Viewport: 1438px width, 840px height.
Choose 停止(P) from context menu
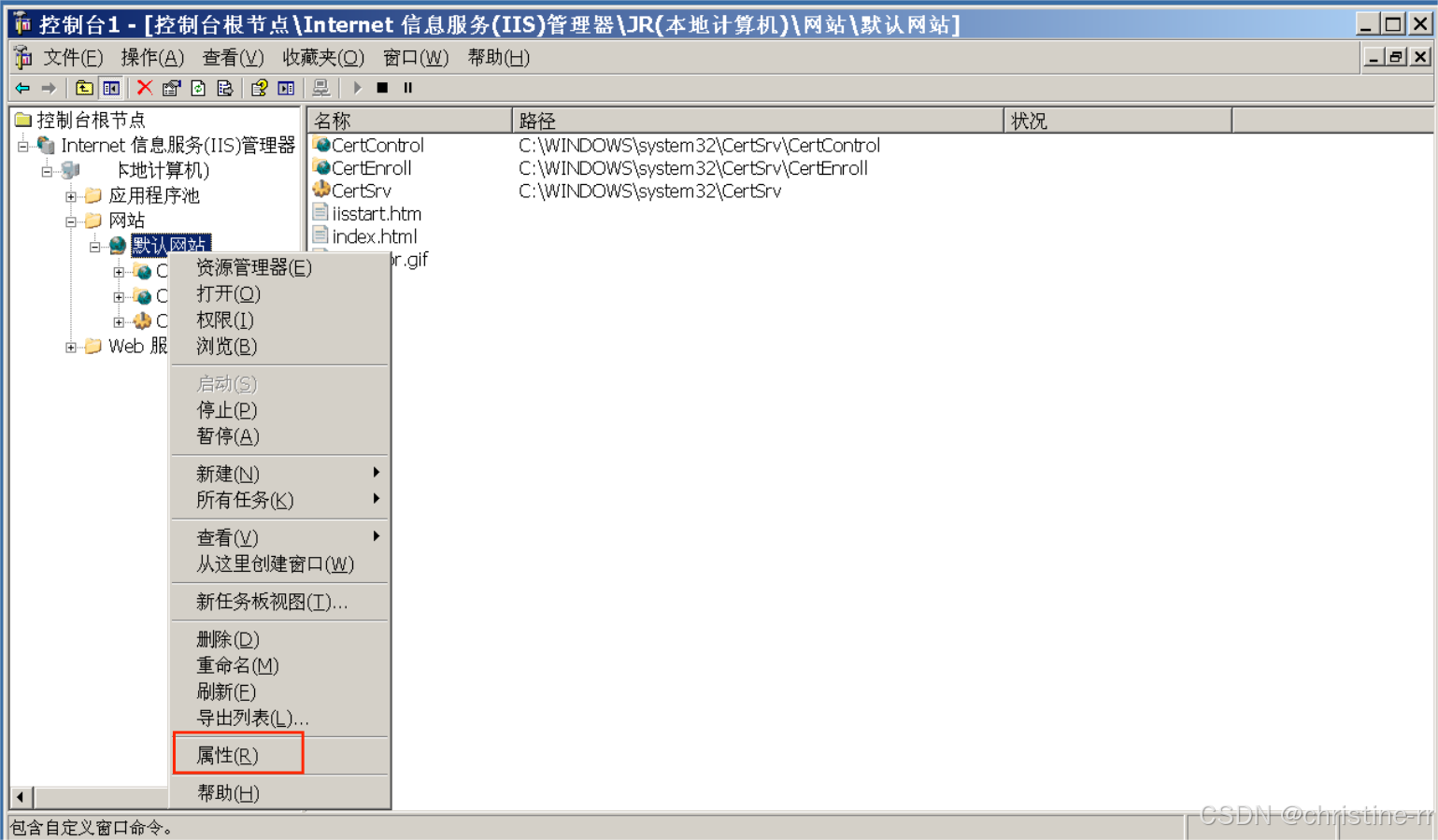coord(279,410)
